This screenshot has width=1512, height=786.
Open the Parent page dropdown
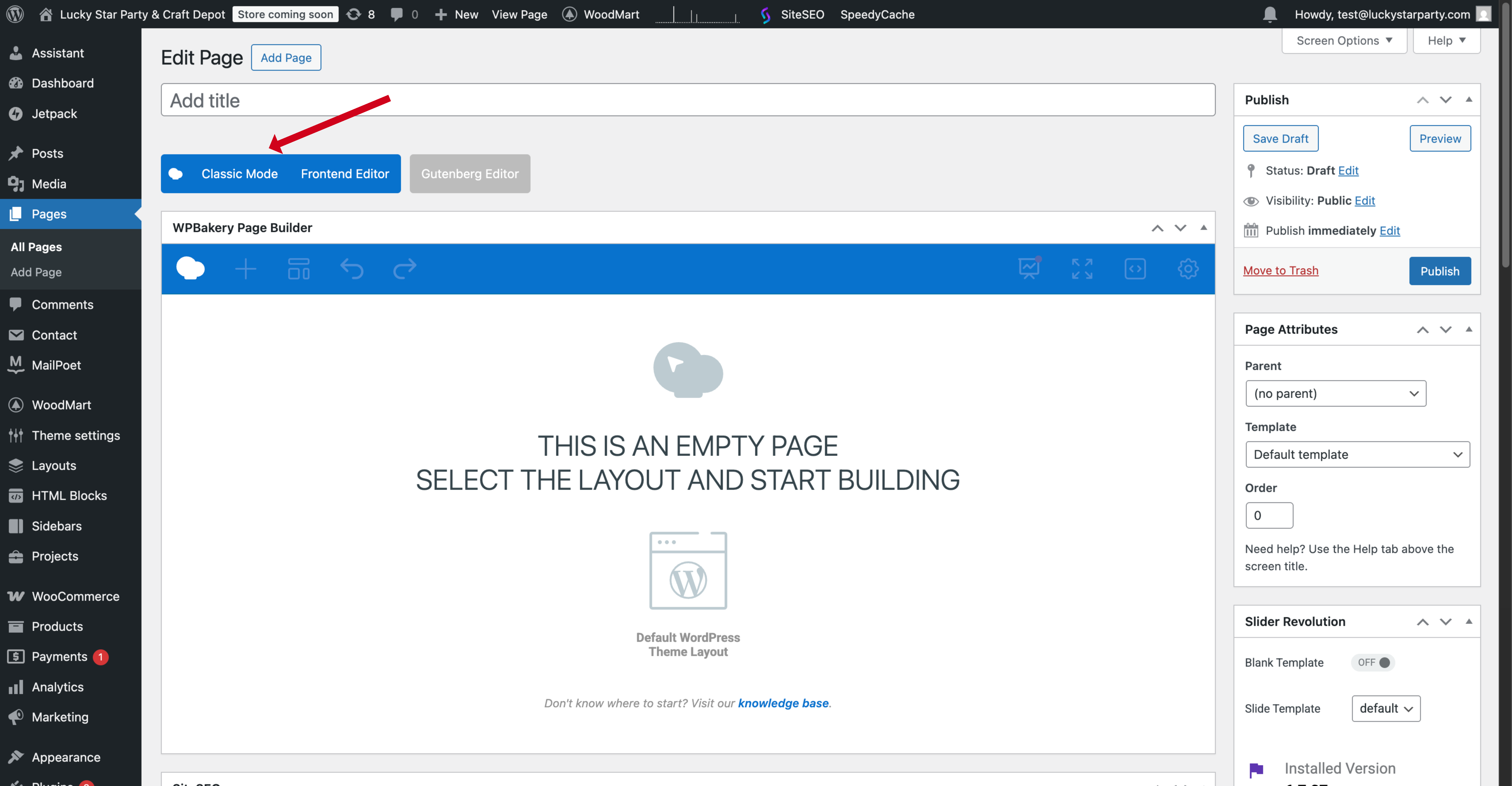pos(1335,393)
